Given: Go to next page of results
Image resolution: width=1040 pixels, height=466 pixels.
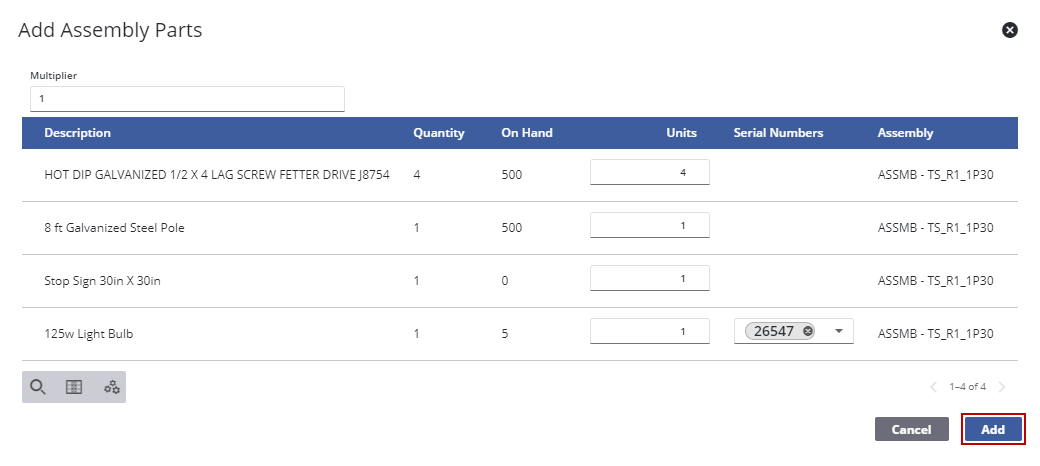Looking at the screenshot, I should coord(1002,387).
